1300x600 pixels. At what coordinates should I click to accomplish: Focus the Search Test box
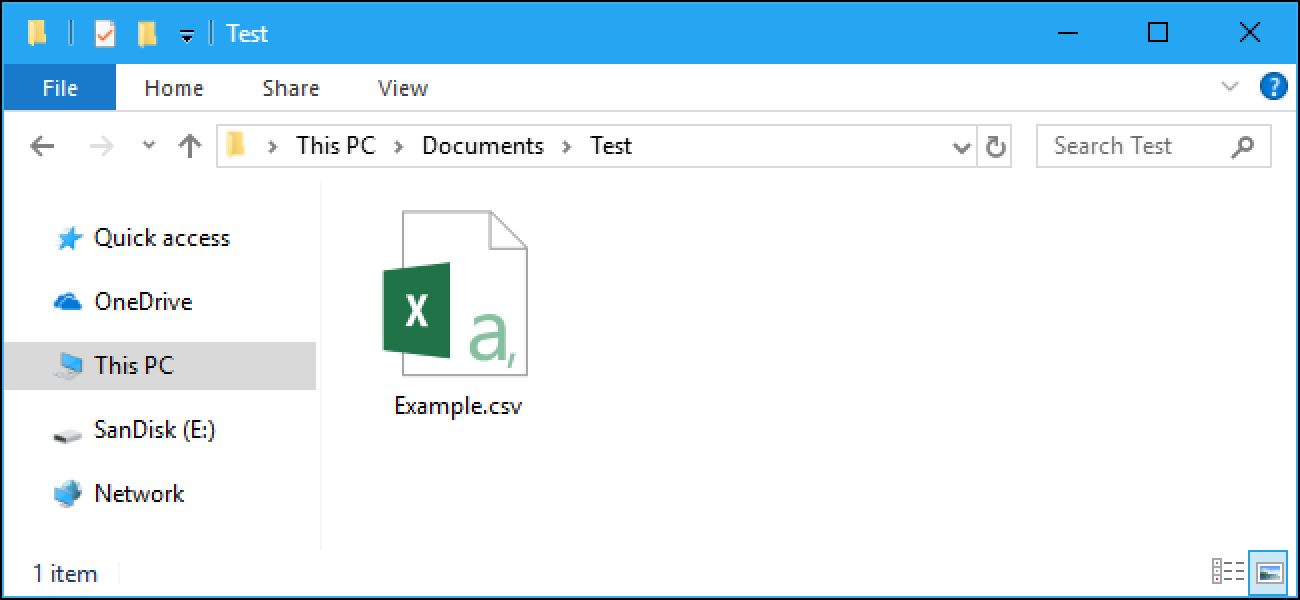[1154, 146]
